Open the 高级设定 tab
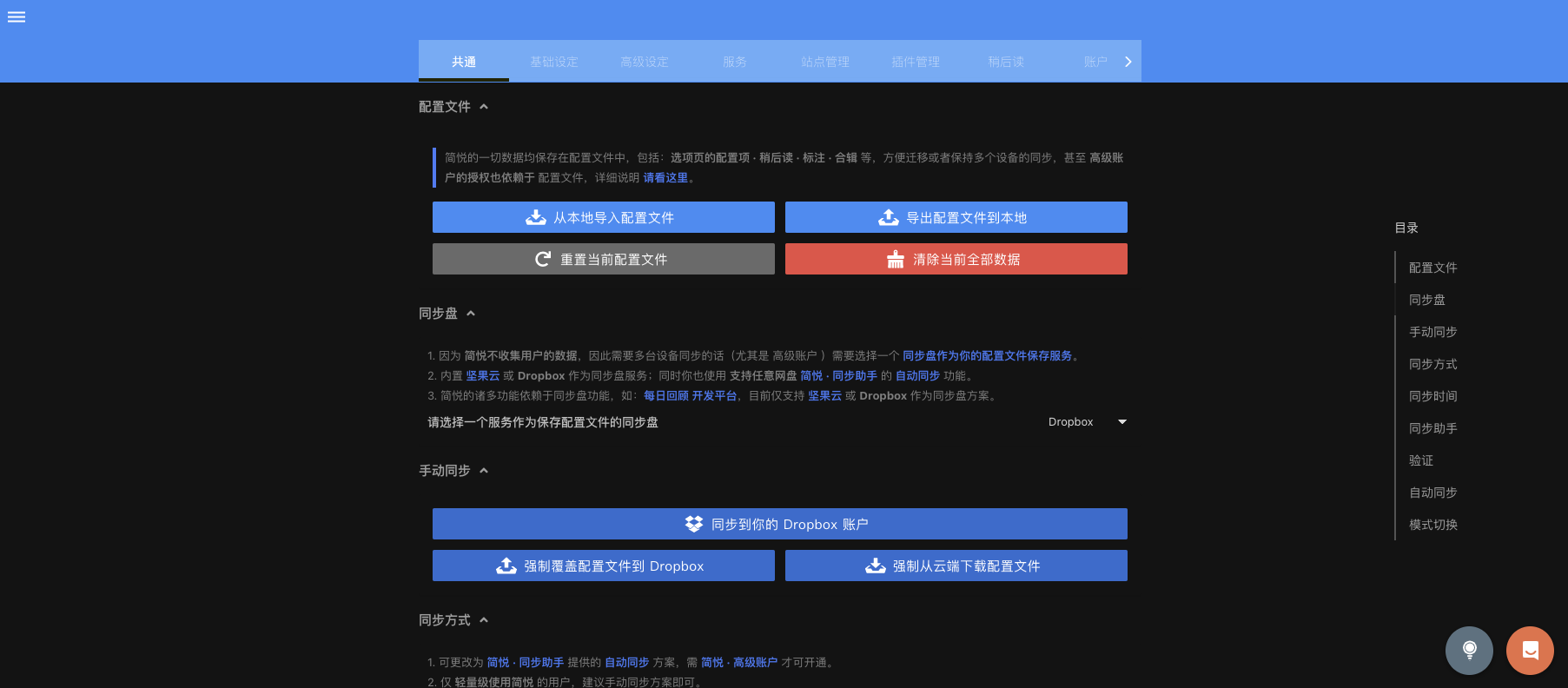The width and height of the screenshot is (1568, 688). tap(645, 62)
